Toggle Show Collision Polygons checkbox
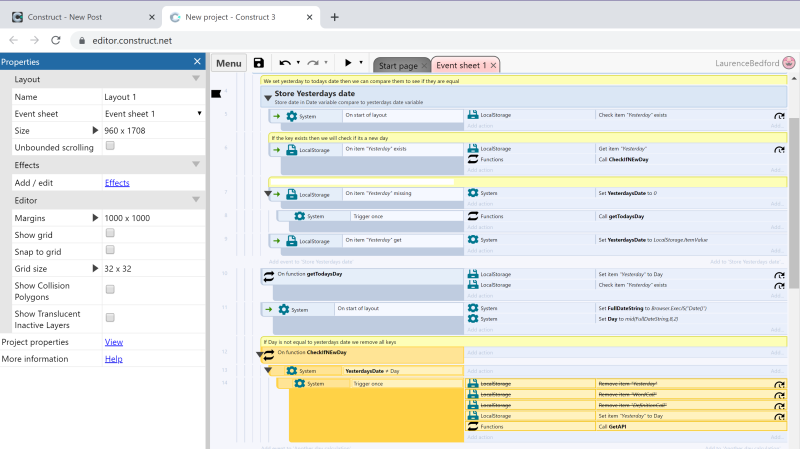This screenshot has height=449, width=800. (x=110, y=289)
